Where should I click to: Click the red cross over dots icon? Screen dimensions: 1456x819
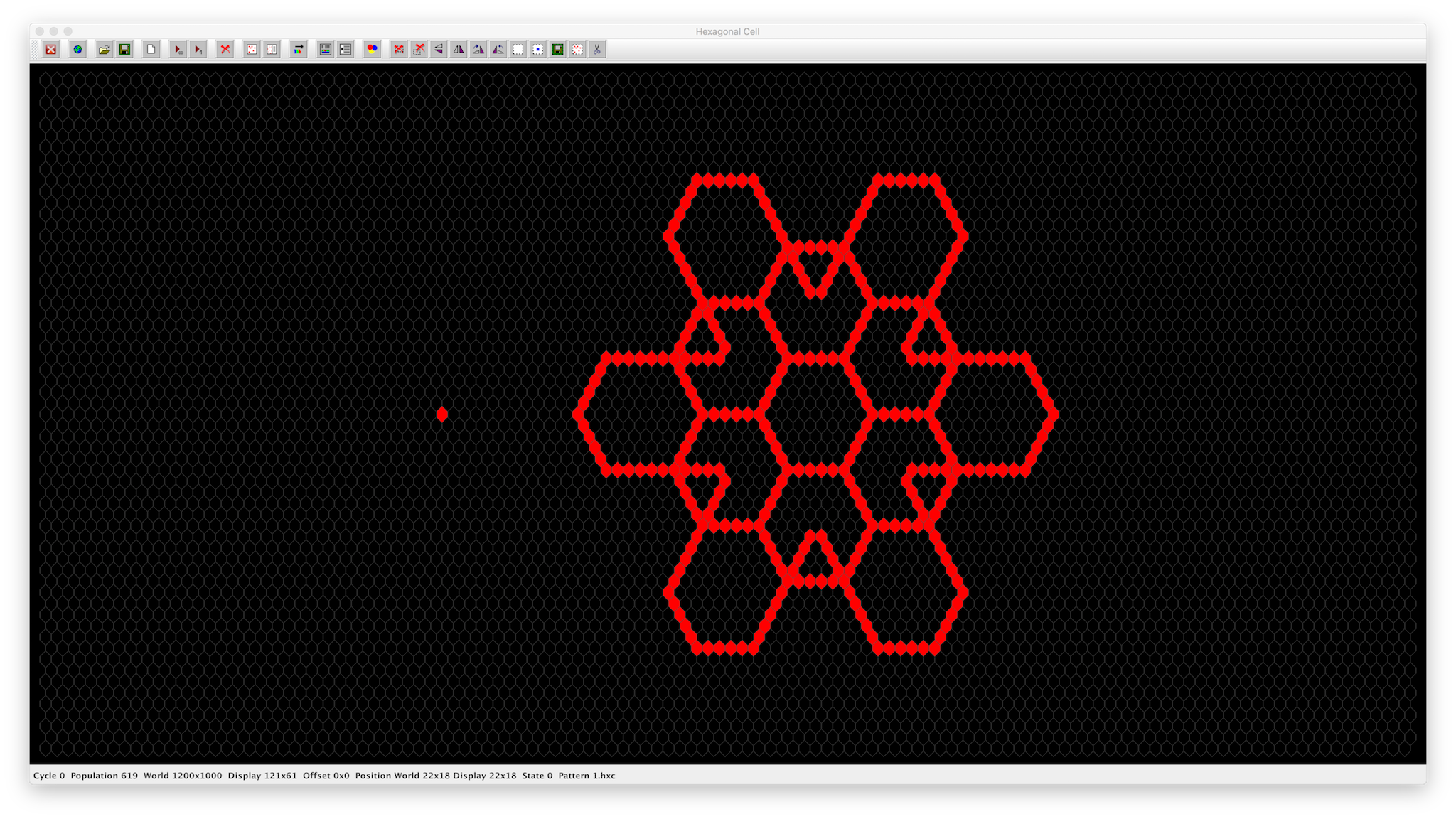(x=399, y=50)
